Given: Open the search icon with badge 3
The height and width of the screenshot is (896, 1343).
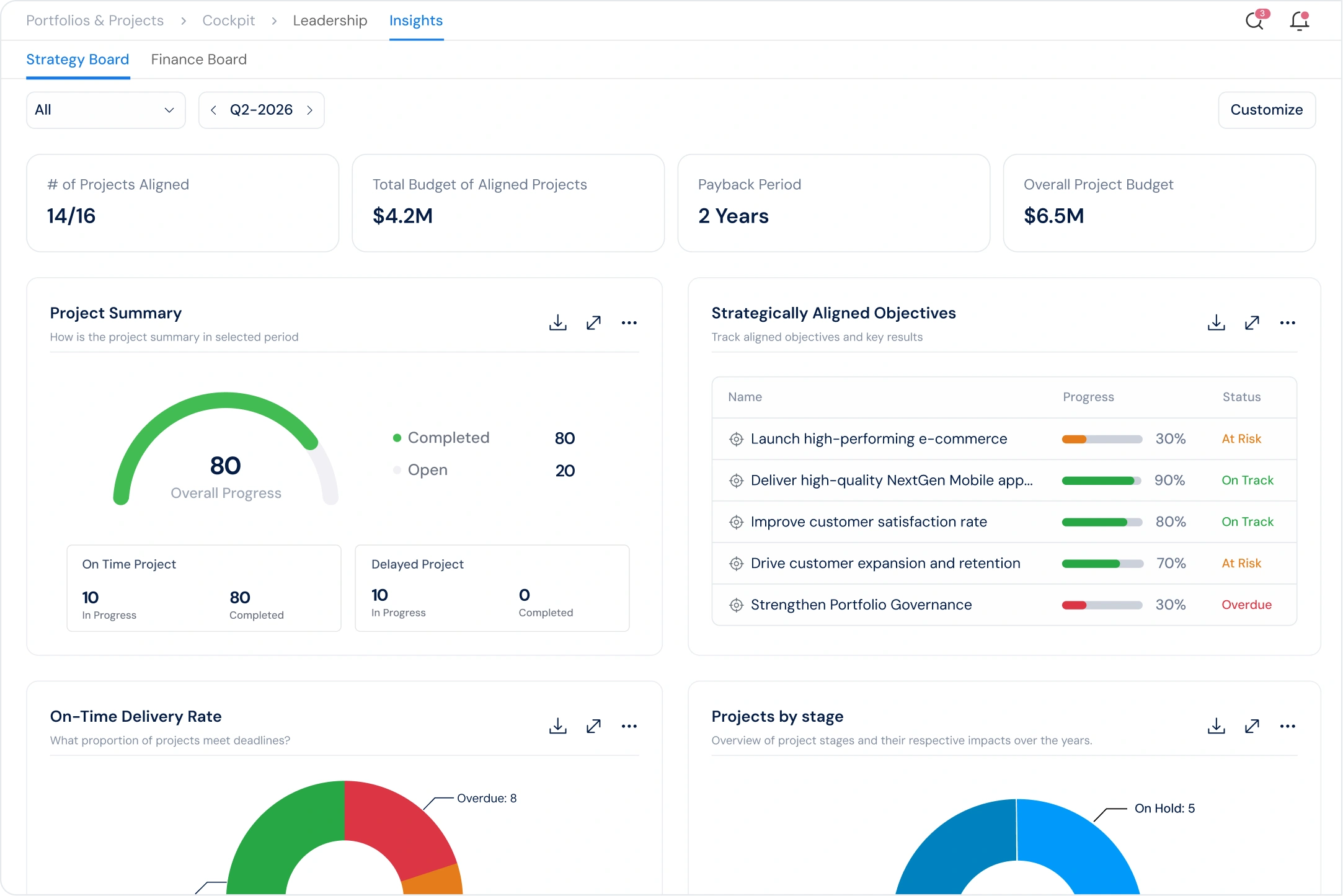Looking at the screenshot, I should (1256, 20).
